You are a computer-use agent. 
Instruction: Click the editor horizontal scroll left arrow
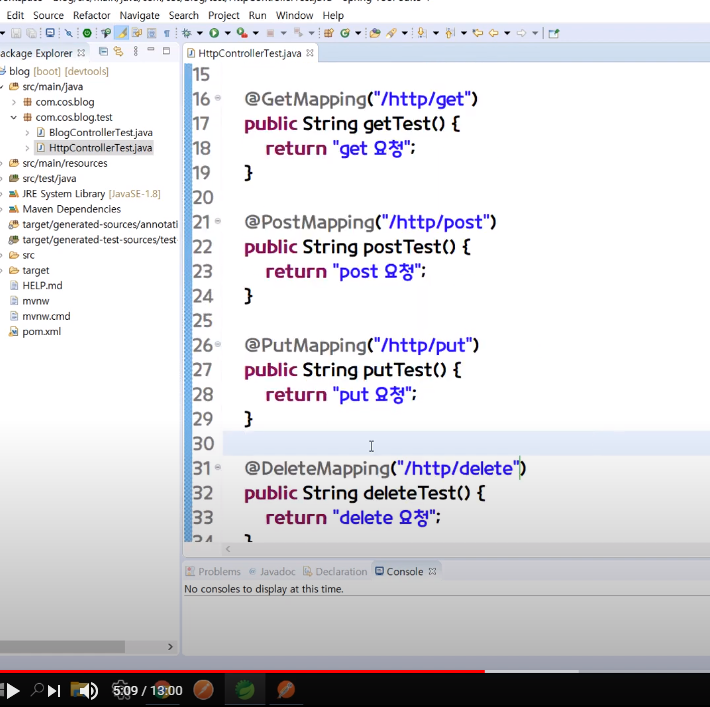click(x=228, y=549)
